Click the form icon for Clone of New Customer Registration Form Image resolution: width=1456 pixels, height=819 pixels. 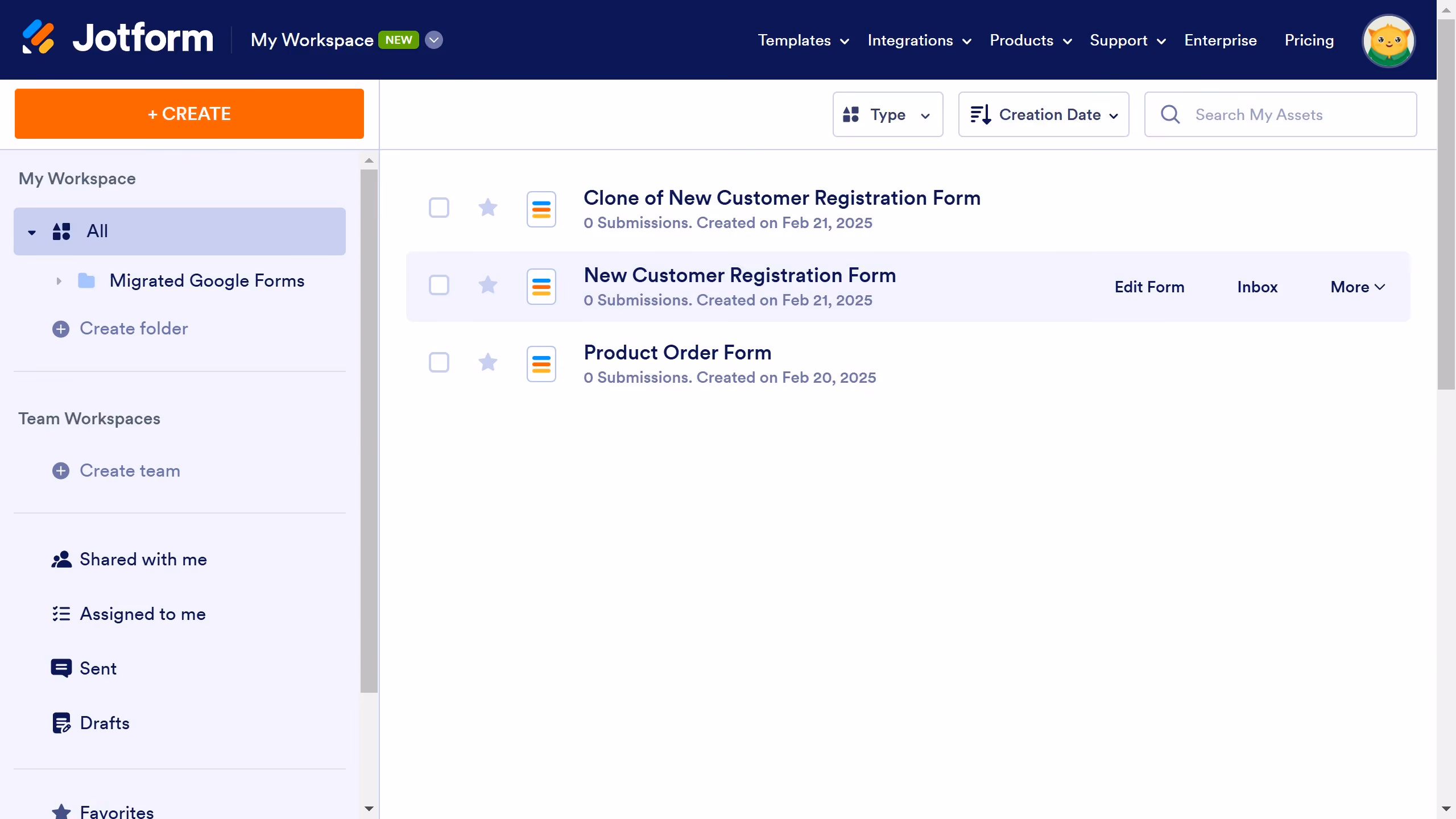coord(541,209)
